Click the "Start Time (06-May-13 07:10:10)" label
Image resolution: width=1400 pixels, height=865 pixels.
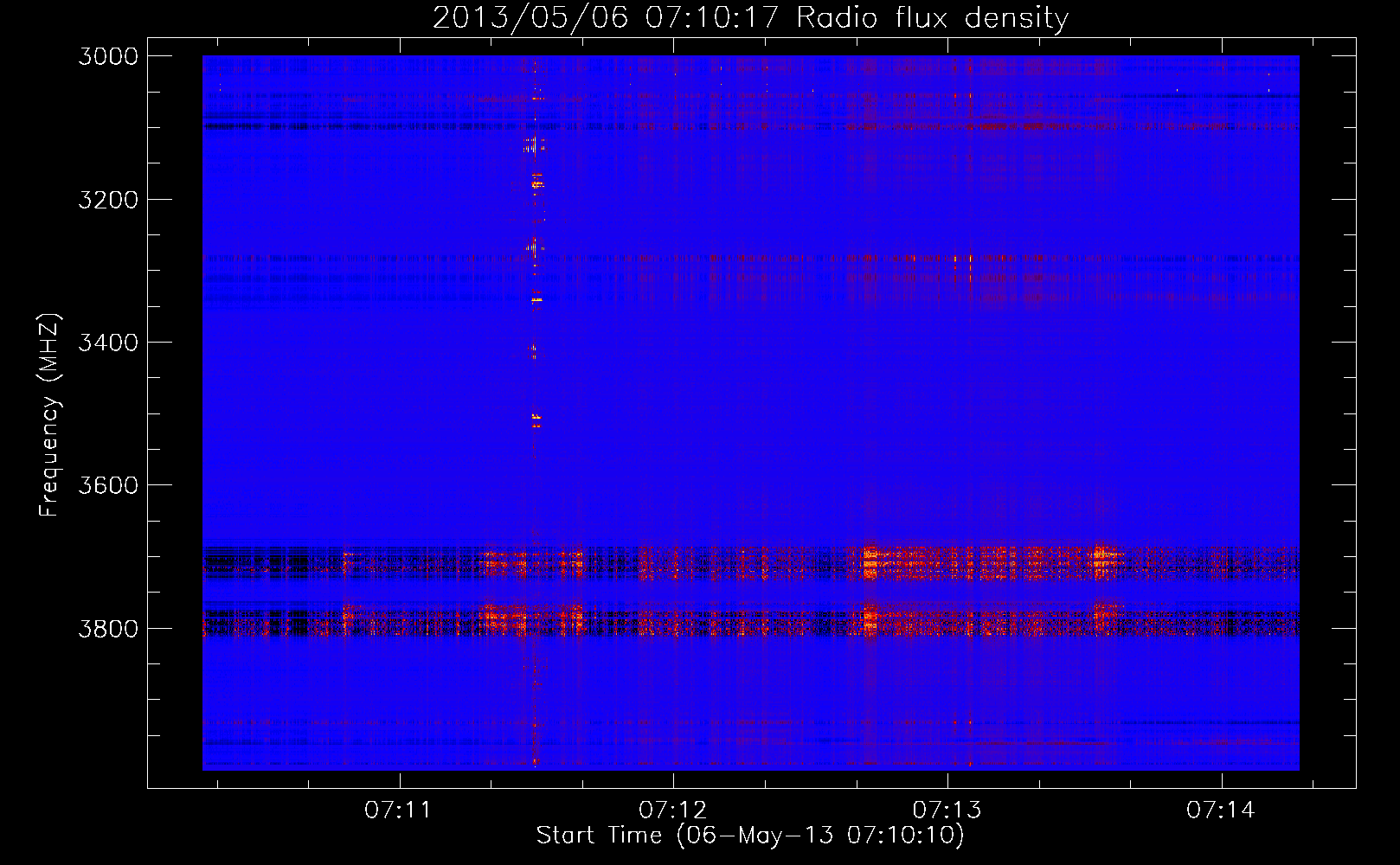pyautogui.click(x=750, y=836)
